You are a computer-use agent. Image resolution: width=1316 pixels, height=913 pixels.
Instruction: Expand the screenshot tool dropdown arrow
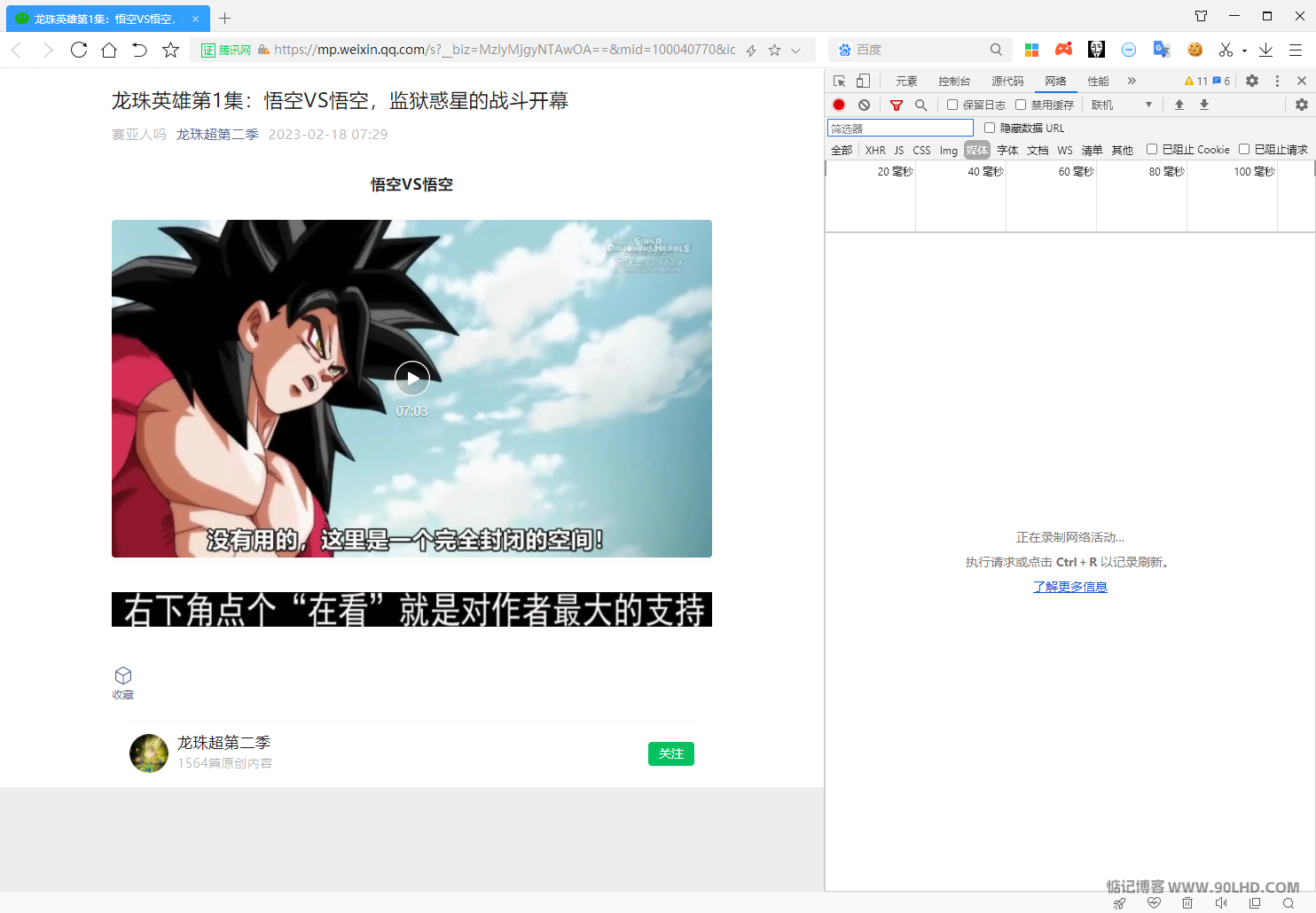(1244, 51)
